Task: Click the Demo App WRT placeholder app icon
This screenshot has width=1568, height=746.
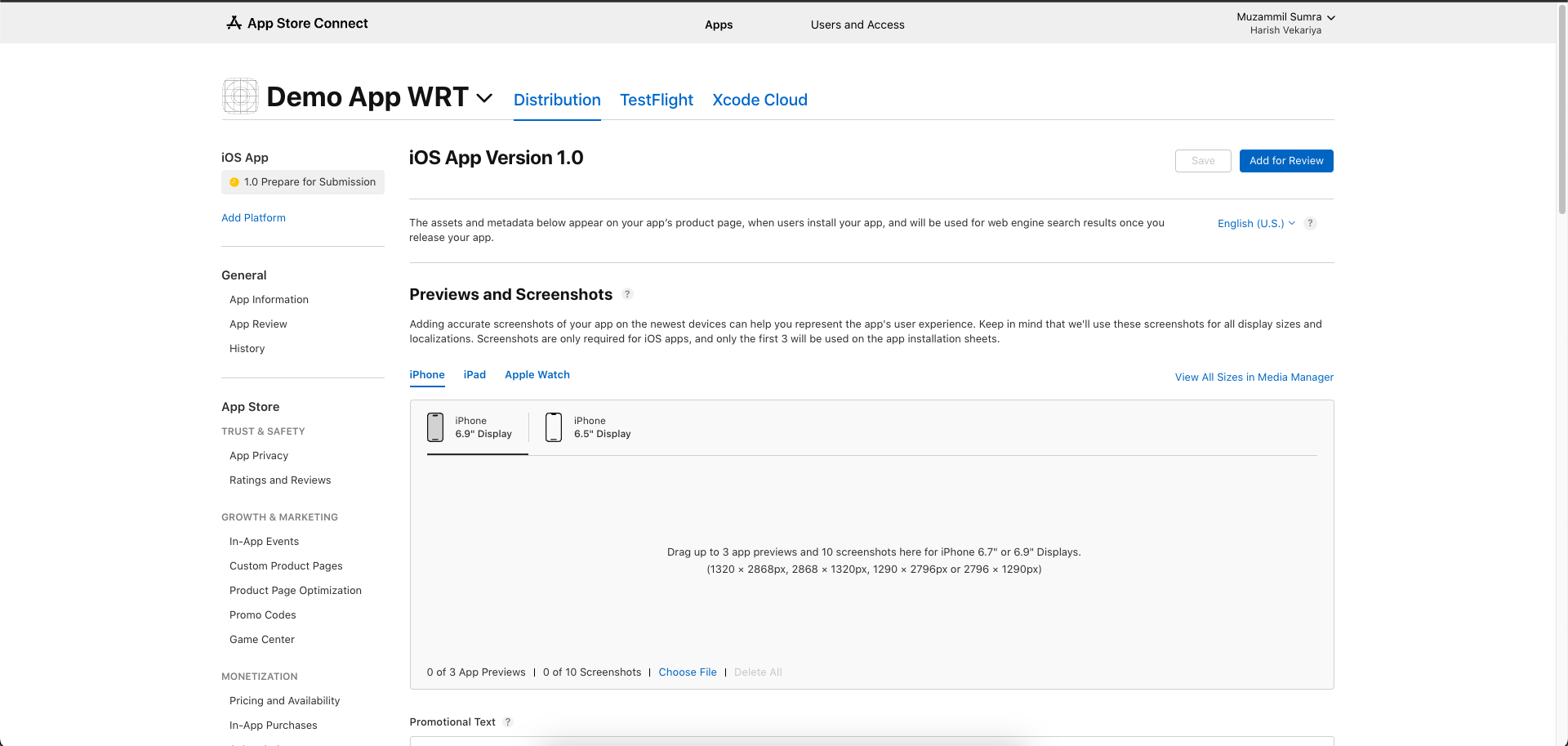Action: (x=240, y=96)
